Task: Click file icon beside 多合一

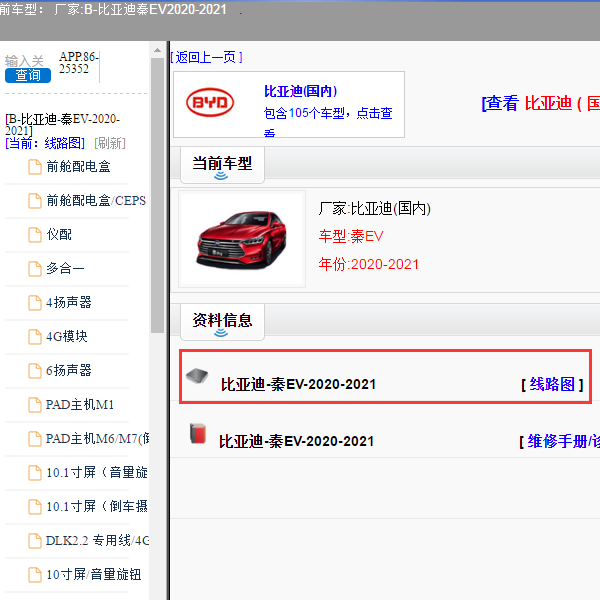Action: 35,269
